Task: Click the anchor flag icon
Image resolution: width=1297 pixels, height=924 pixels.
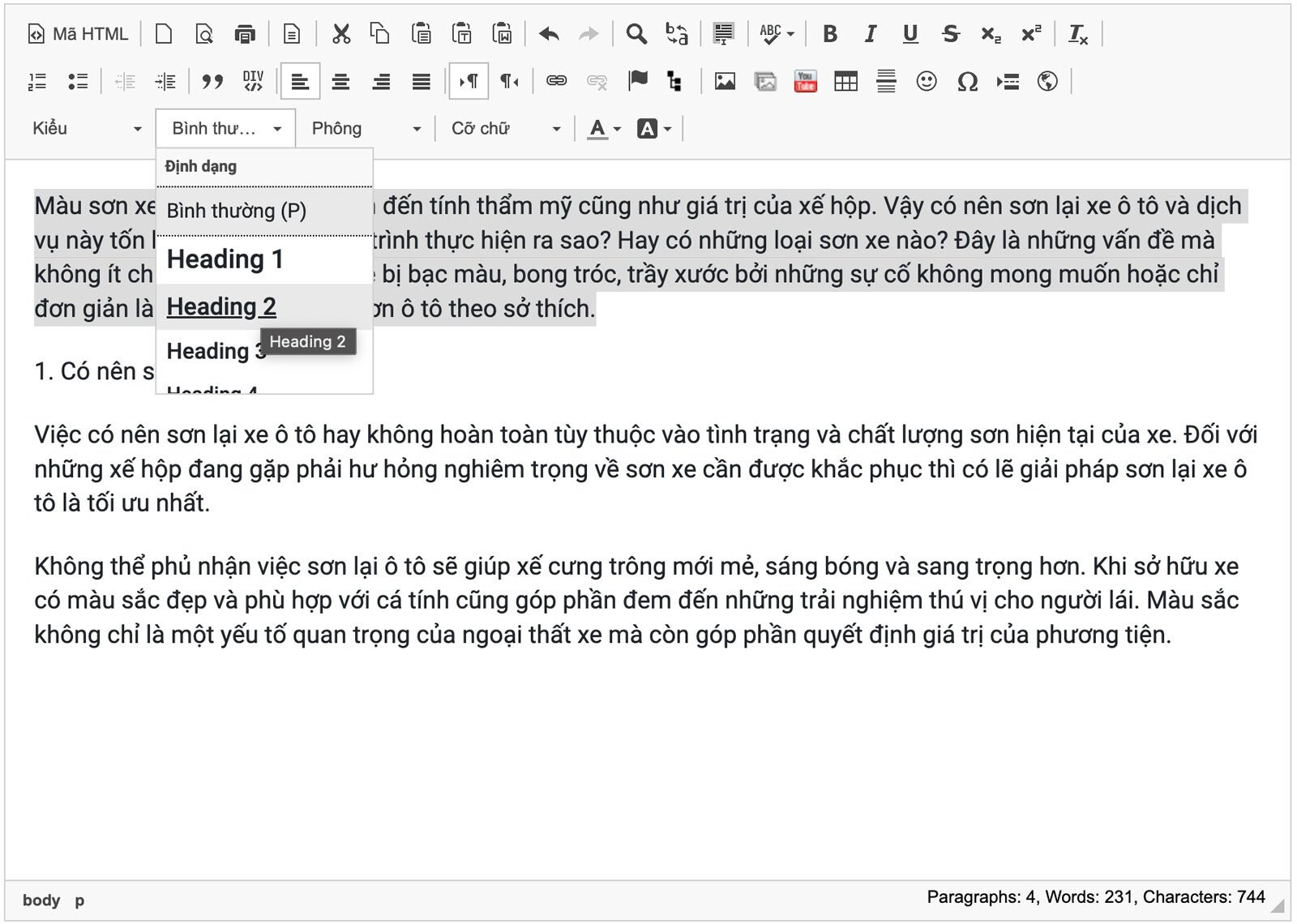Action: [638, 81]
